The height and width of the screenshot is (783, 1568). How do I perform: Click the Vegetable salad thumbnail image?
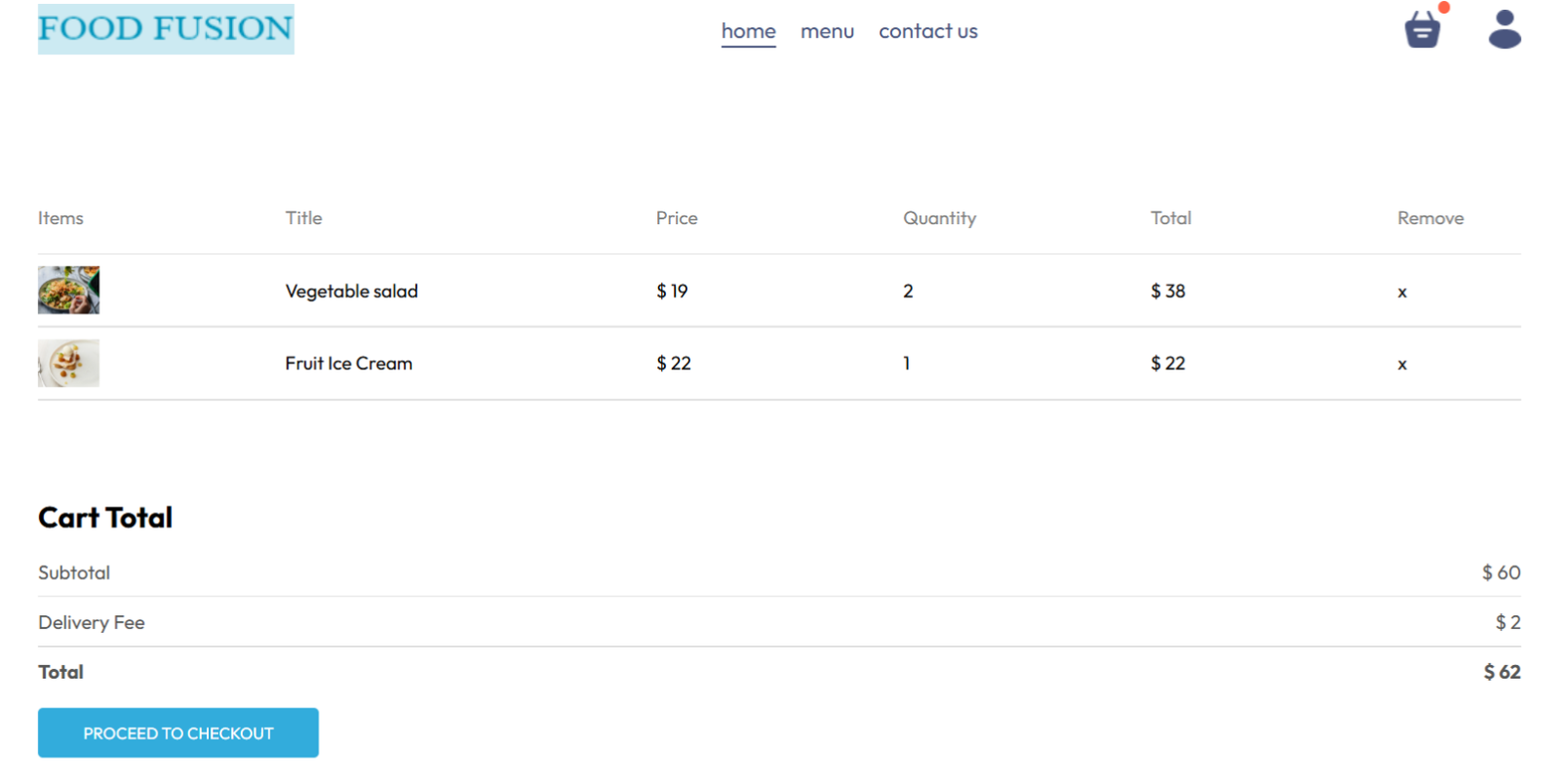pyautogui.click(x=68, y=291)
